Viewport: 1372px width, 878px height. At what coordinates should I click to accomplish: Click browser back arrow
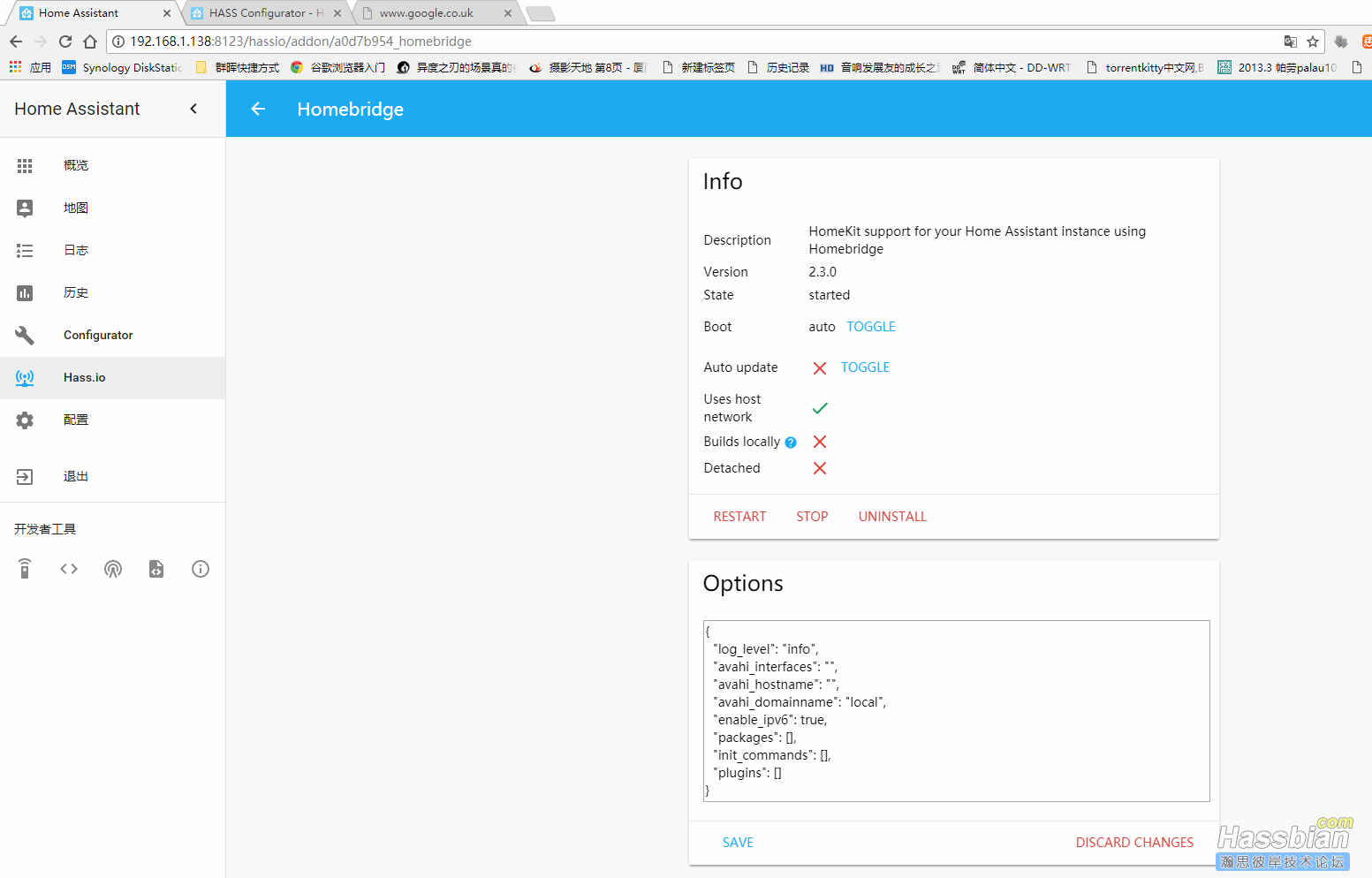point(16,42)
